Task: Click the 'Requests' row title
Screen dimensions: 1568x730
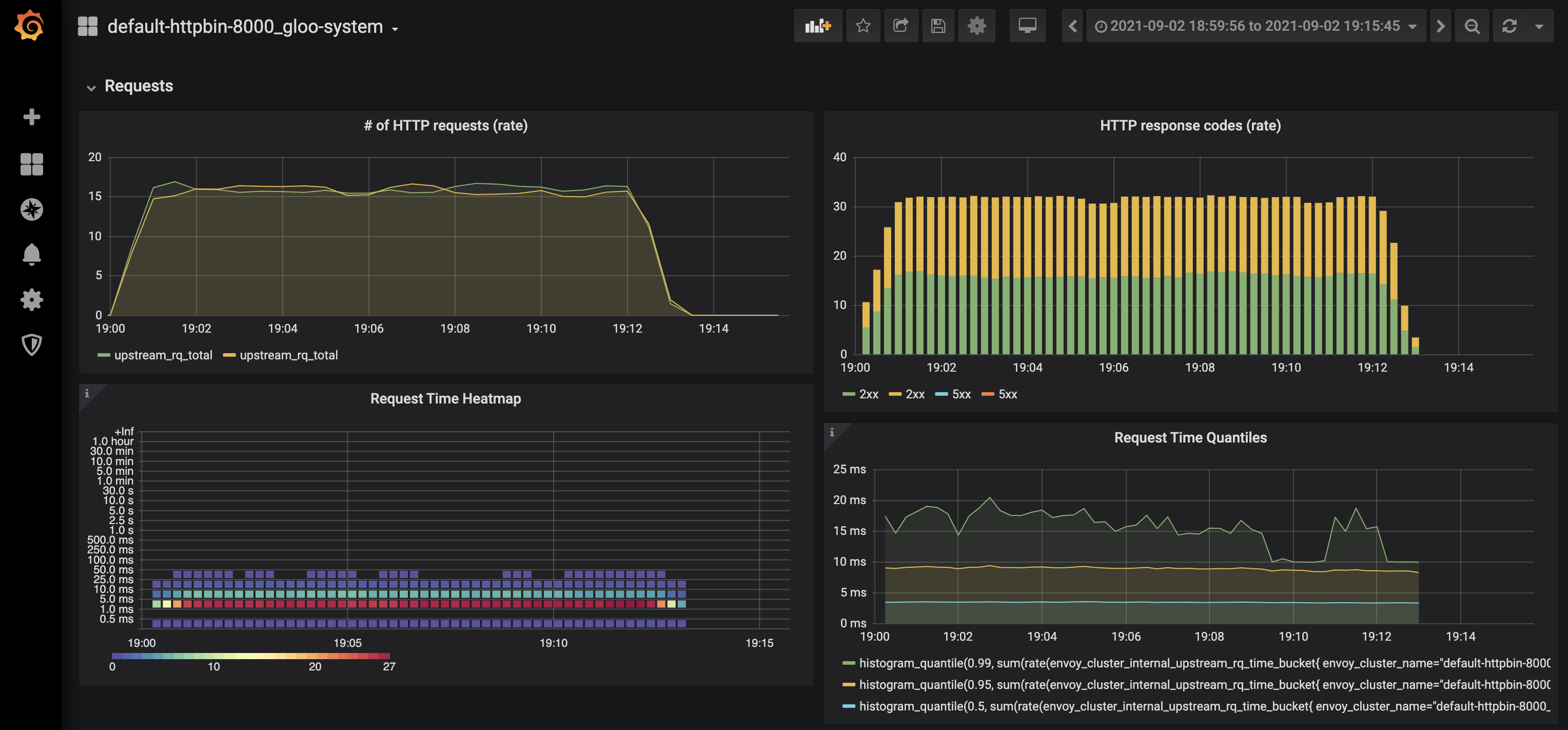Action: [x=138, y=86]
